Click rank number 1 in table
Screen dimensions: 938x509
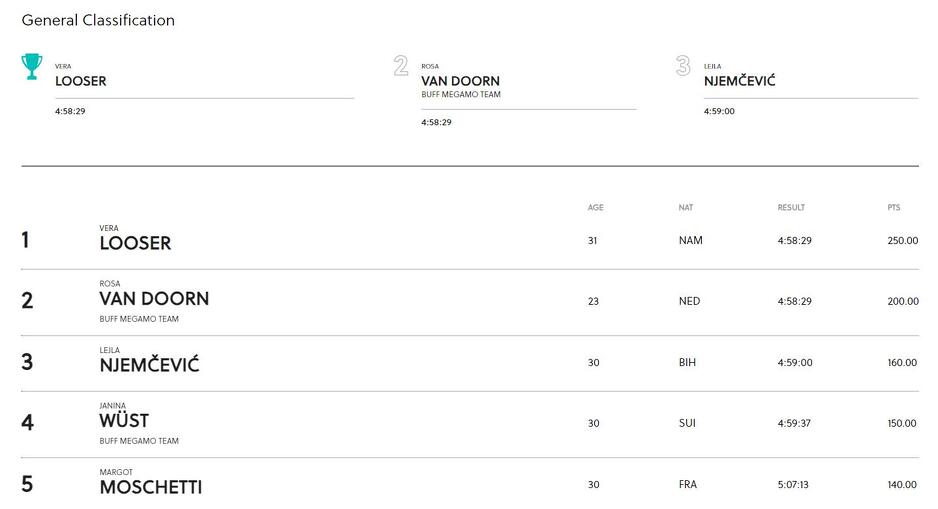point(25,240)
